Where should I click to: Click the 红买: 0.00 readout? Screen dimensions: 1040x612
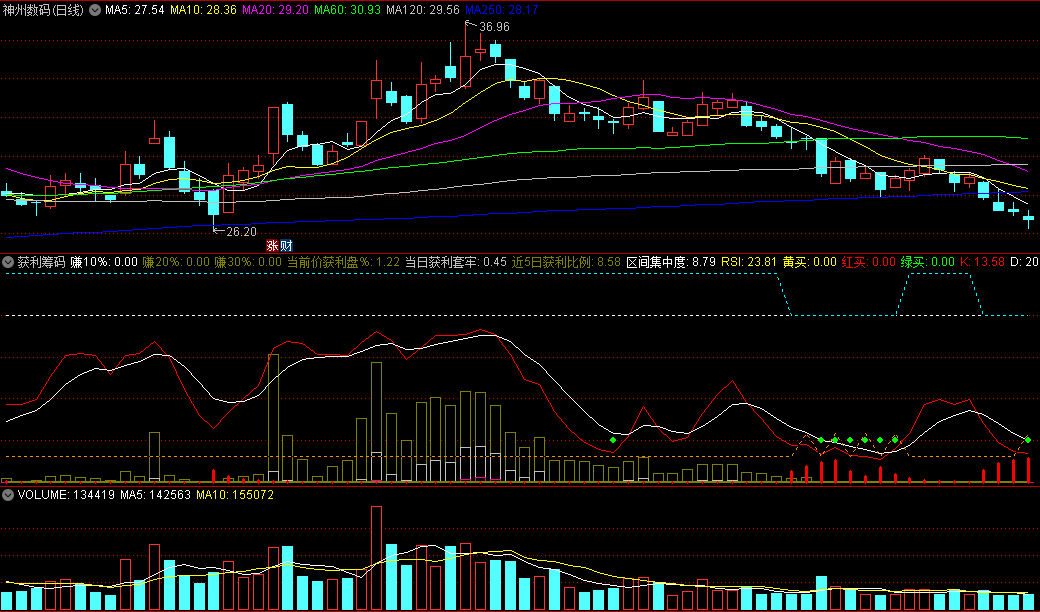[x=869, y=261]
